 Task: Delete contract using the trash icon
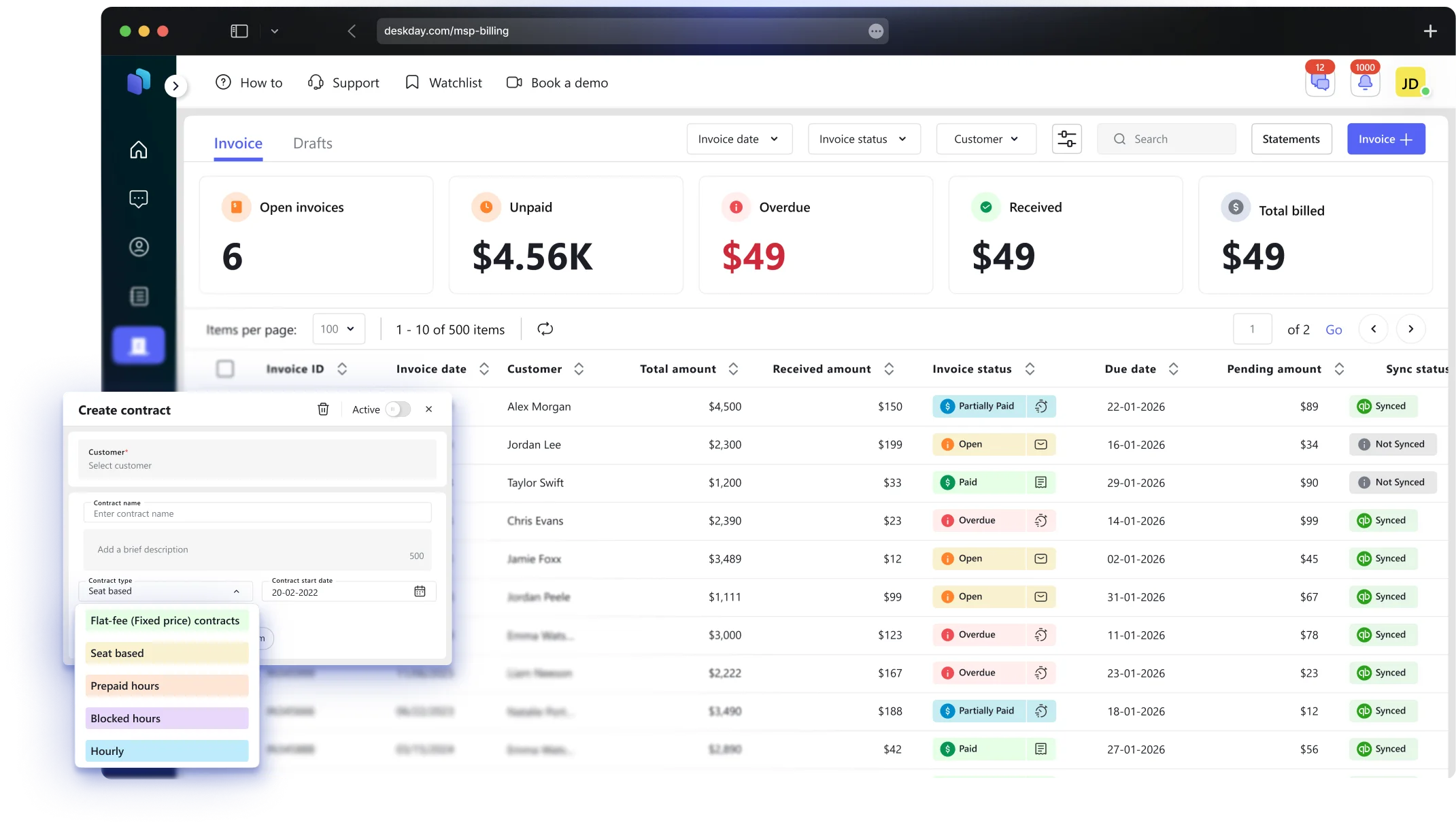(x=323, y=409)
